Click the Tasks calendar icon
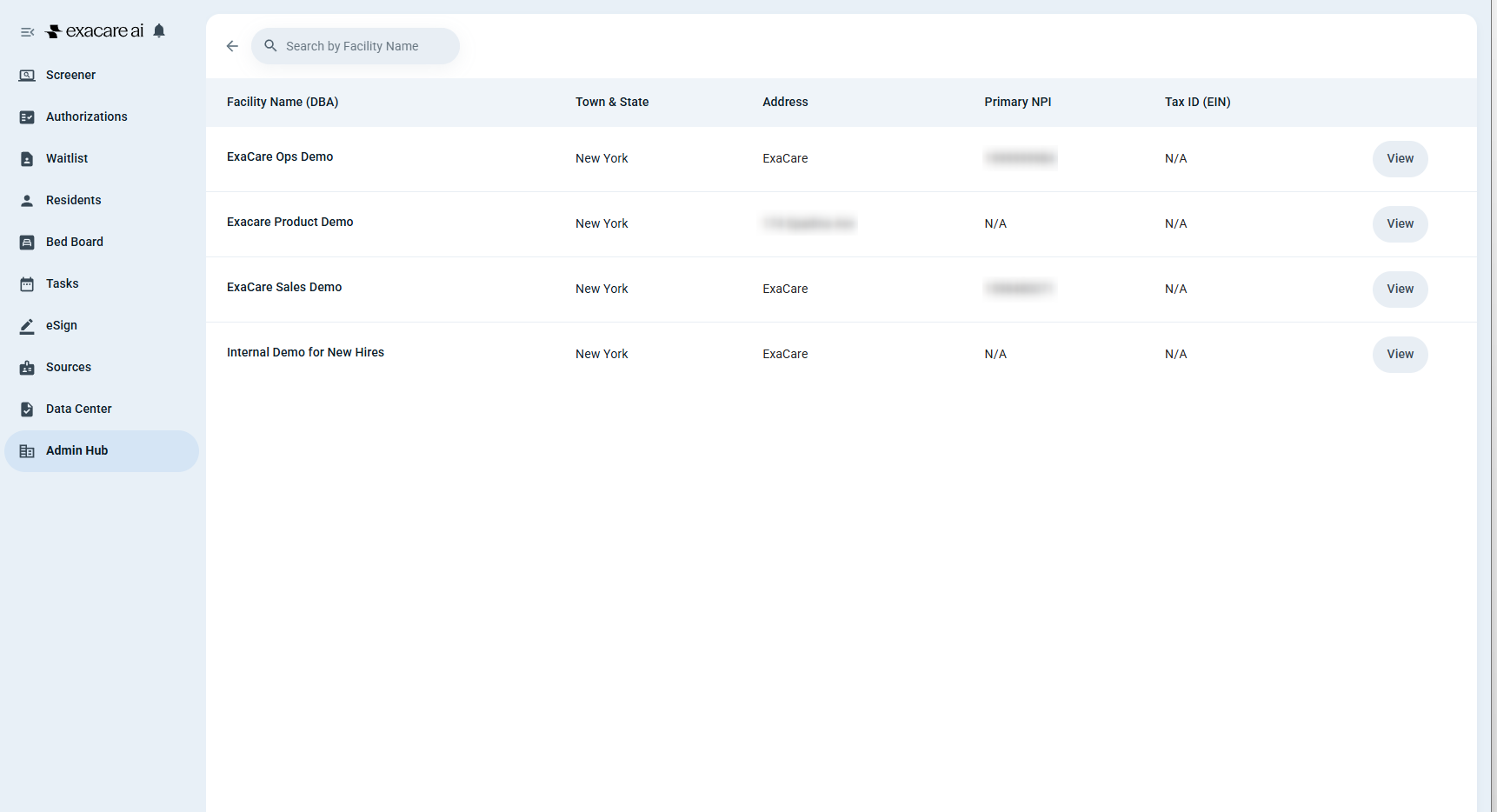The image size is (1497, 812). point(27,284)
